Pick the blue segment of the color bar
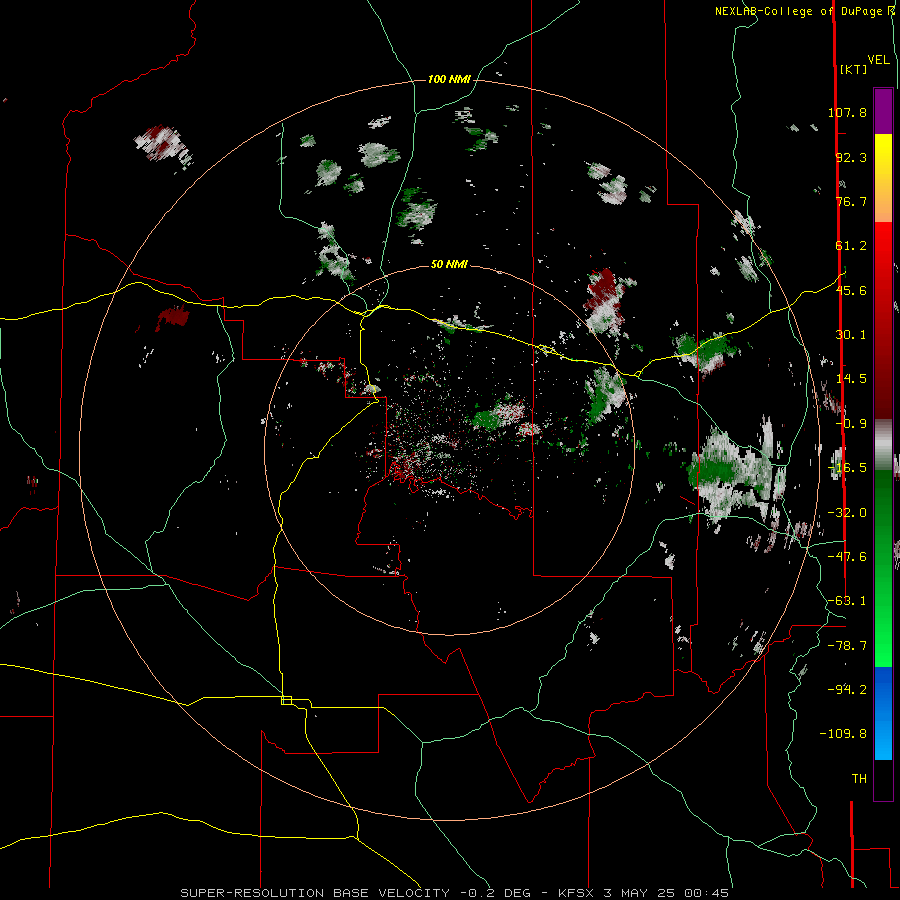Image resolution: width=900 pixels, height=900 pixels. point(883,712)
